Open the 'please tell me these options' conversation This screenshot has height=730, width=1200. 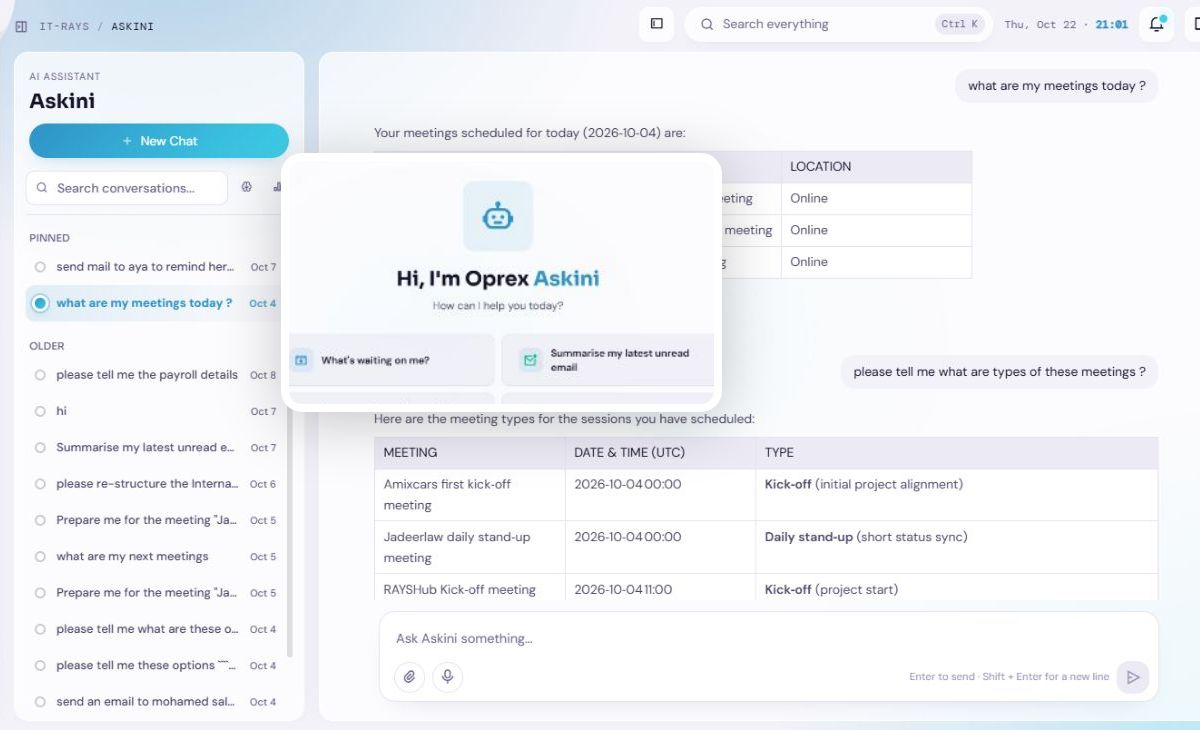coord(156,665)
